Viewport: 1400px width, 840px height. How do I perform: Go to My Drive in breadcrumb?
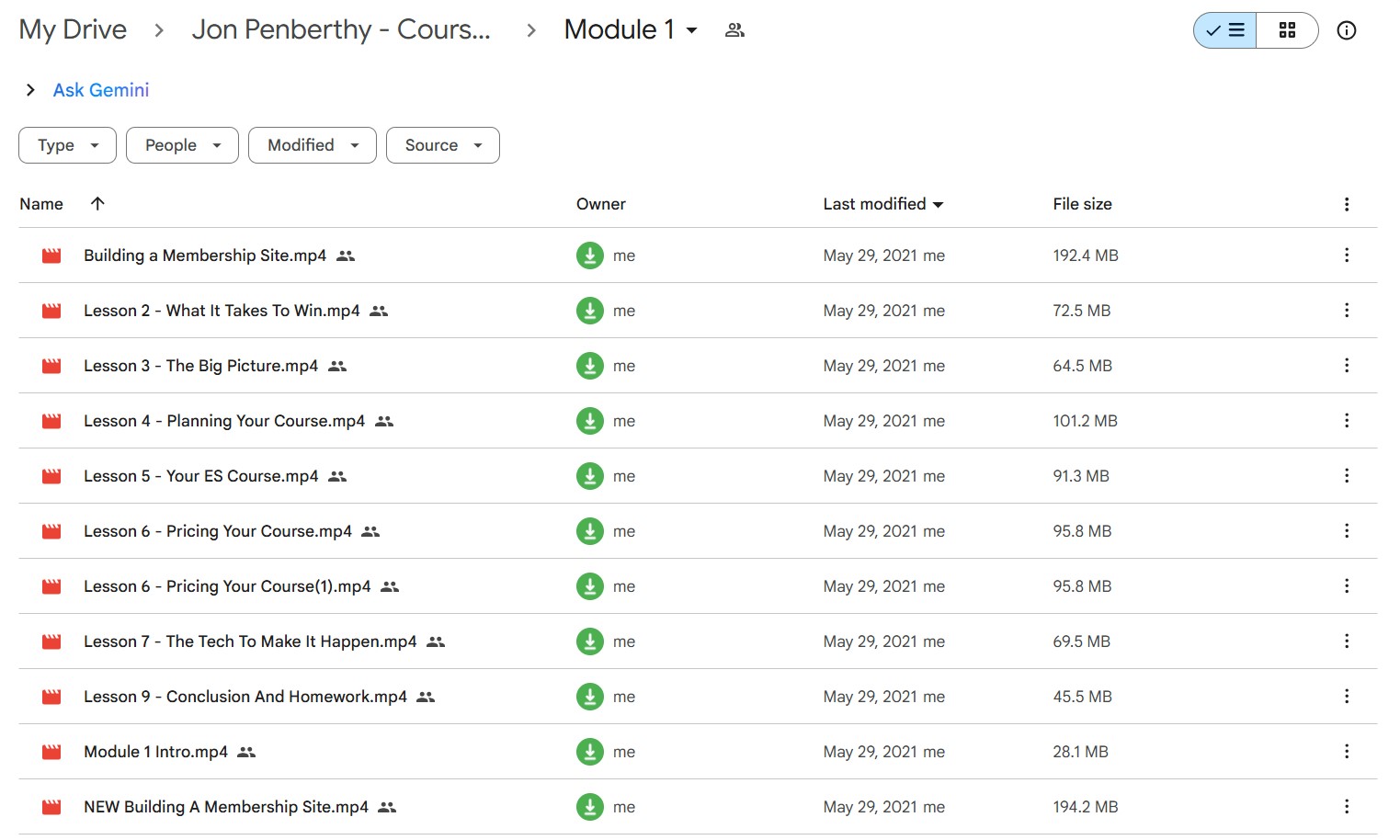(73, 30)
